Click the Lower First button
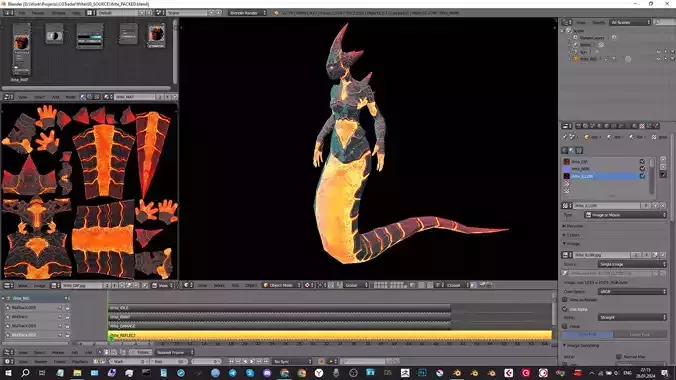The image size is (676, 380). (640, 335)
